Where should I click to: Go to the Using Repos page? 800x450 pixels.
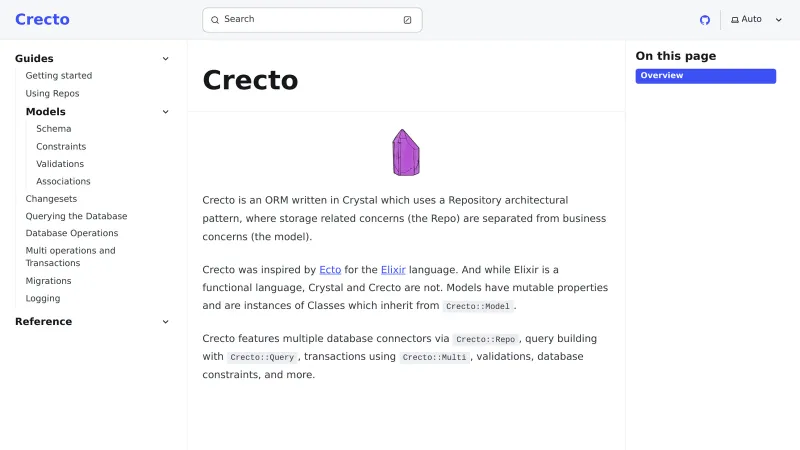click(x=52, y=94)
